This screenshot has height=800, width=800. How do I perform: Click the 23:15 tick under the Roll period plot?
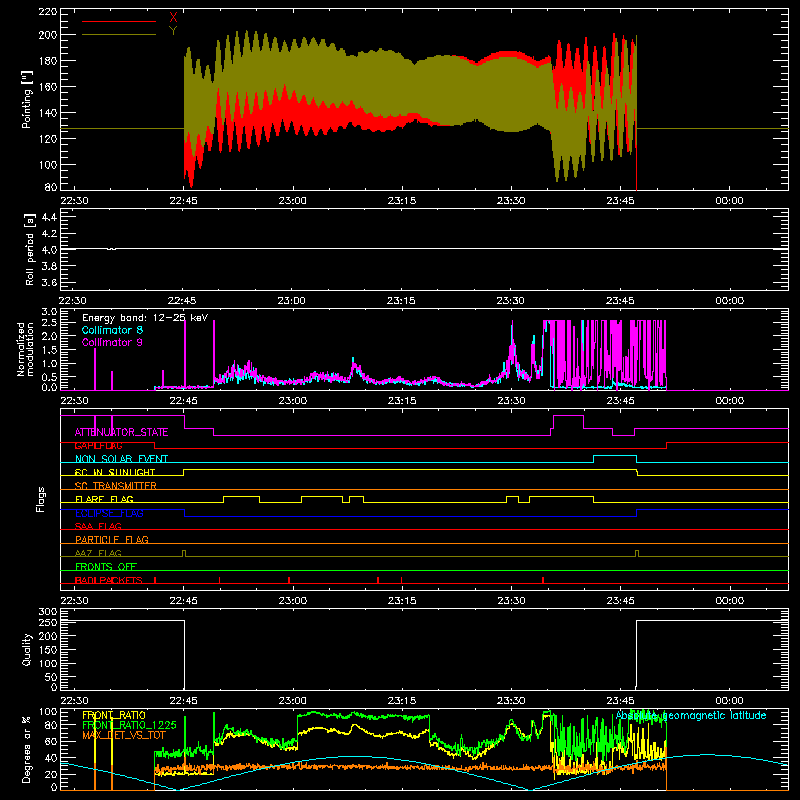401,301
